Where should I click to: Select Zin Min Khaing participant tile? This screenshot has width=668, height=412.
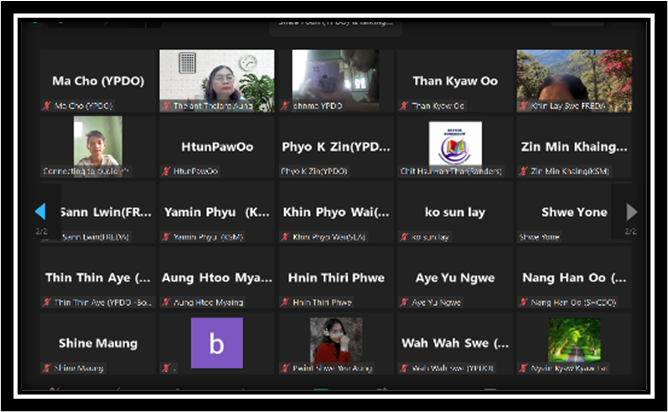(x=574, y=147)
